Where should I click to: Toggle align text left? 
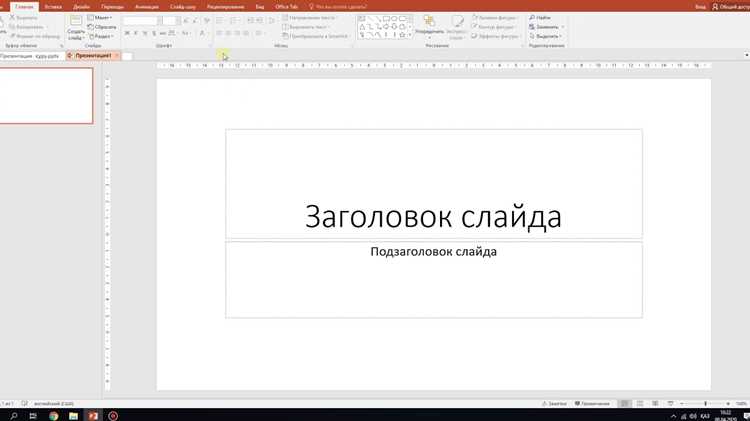pyautogui.click(x=219, y=33)
